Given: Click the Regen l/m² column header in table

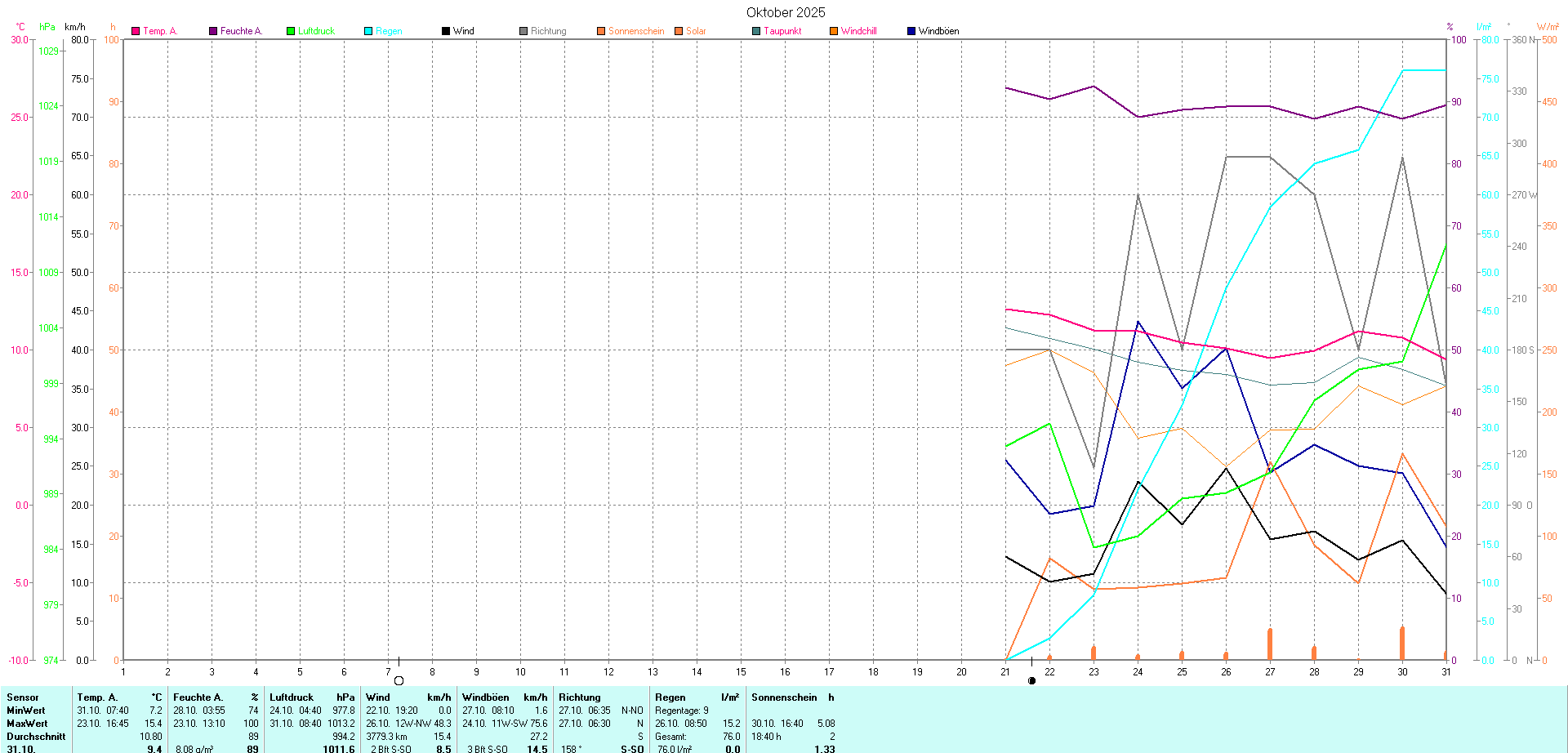Looking at the screenshot, I should click(x=697, y=697).
